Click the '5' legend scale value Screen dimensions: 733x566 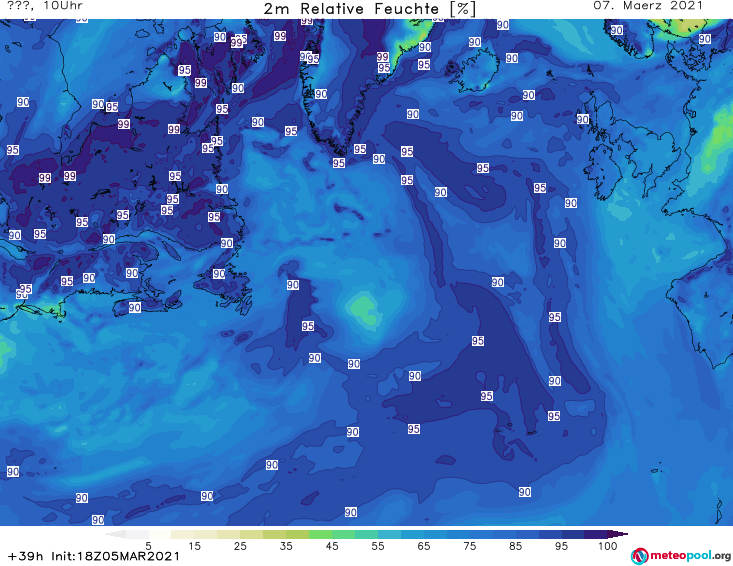(x=148, y=546)
